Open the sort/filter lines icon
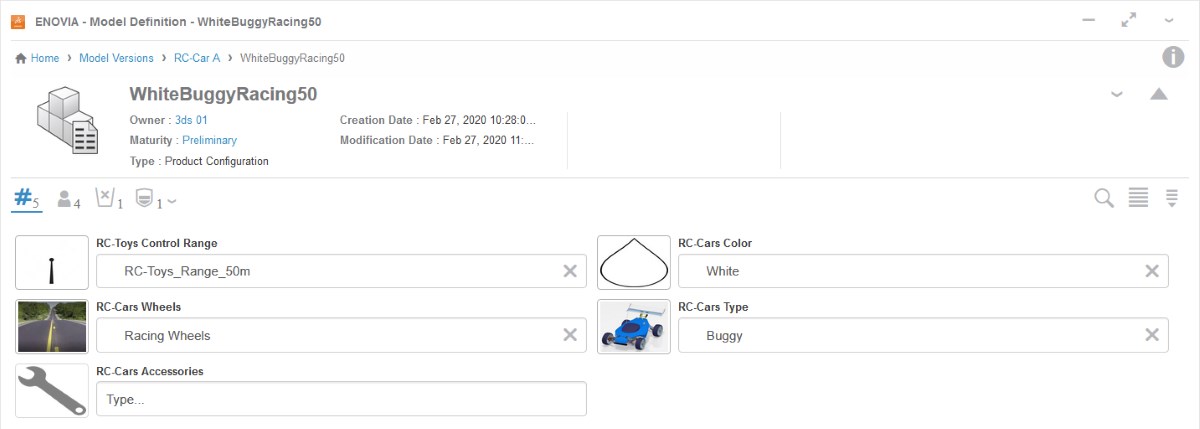1200x429 pixels. pyautogui.click(x=1172, y=198)
